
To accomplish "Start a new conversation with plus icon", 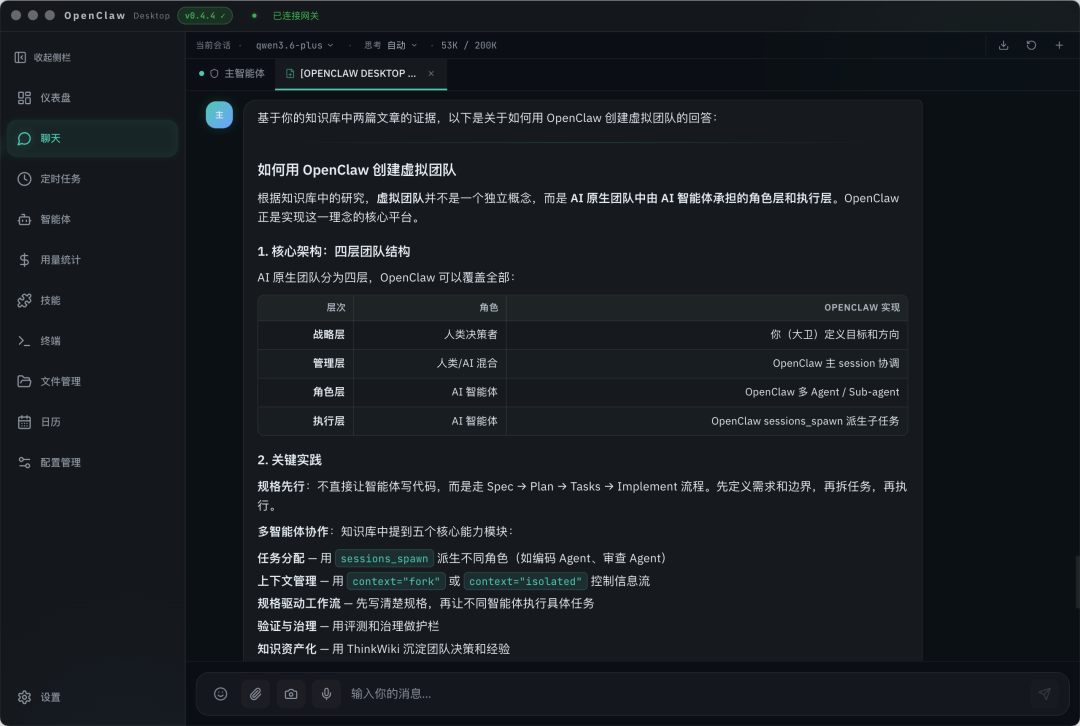I will coord(1059,45).
